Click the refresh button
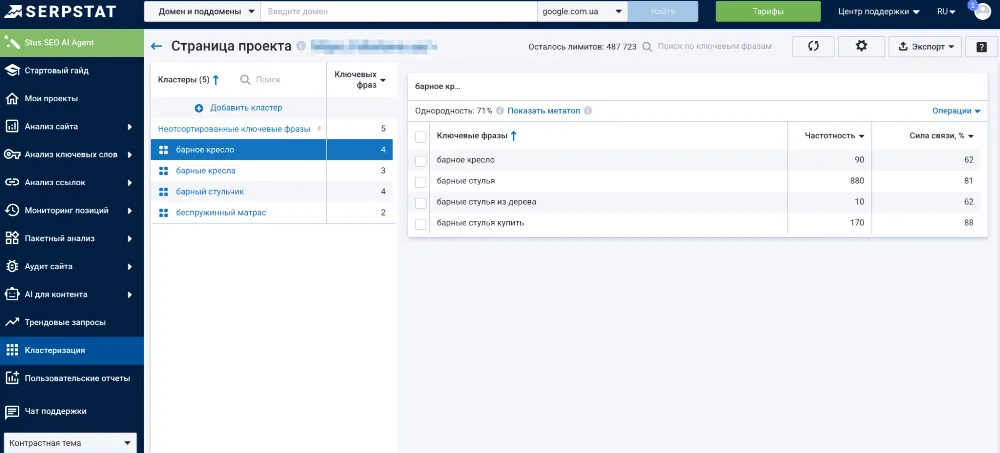 point(813,47)
